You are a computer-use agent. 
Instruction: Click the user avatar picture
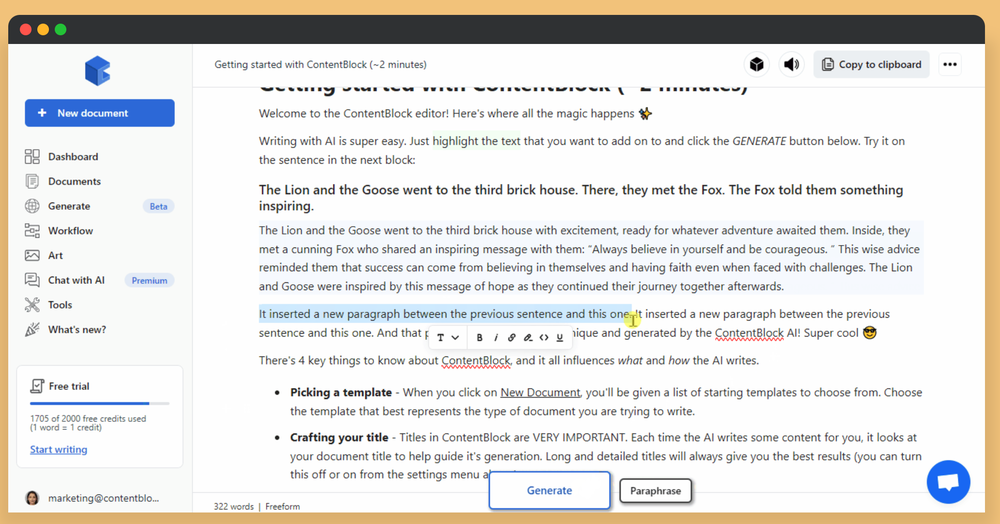coord(32,498)
